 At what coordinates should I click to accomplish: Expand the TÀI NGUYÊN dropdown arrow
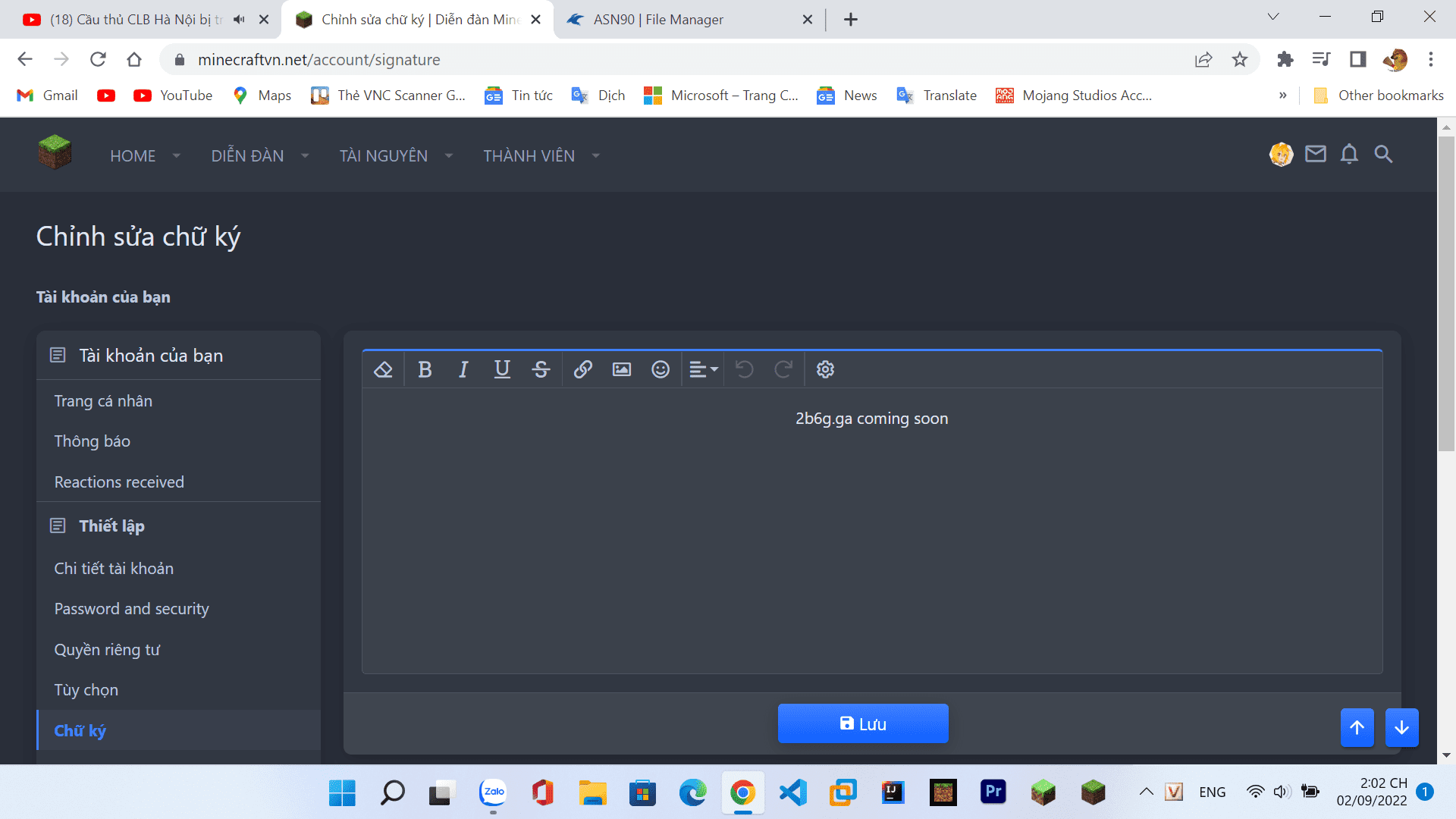(449, 155)
